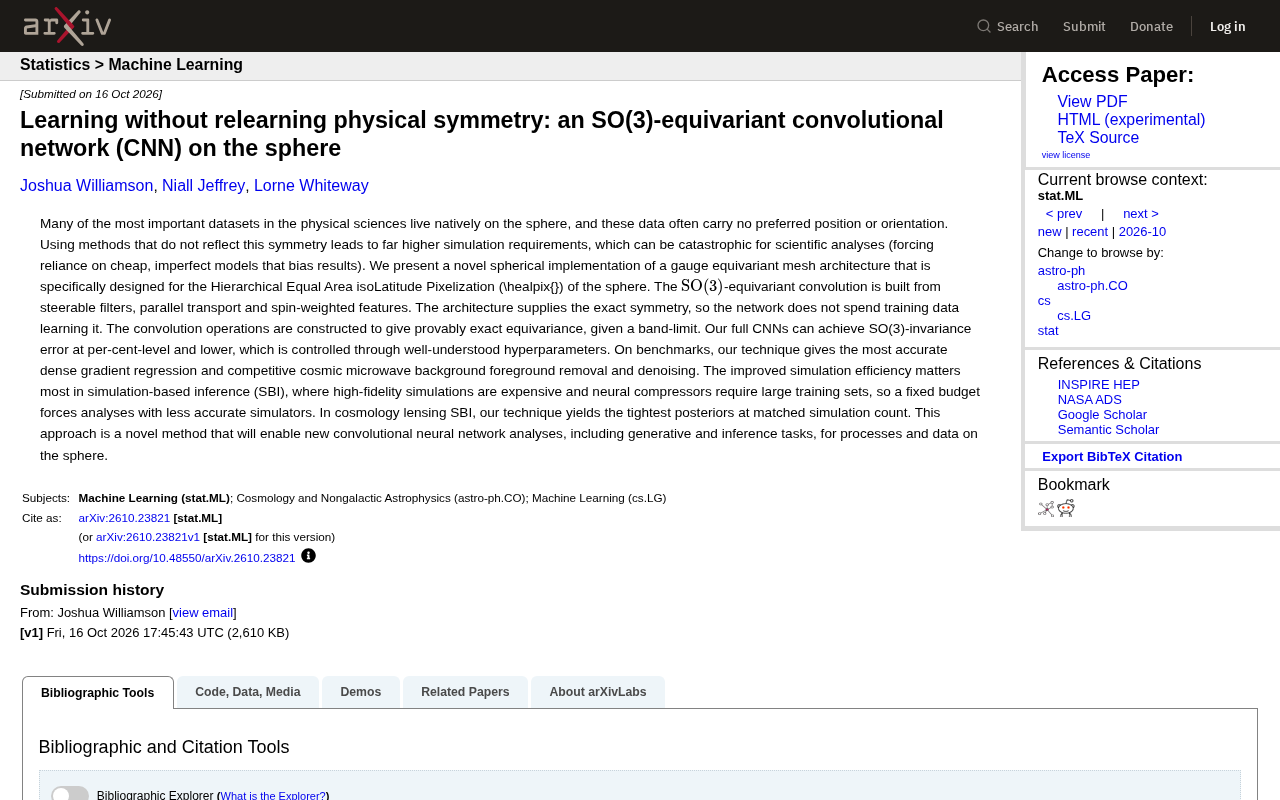1280x800 pixels.
Task: Click the DOI info icon
Action: point(308,556)
